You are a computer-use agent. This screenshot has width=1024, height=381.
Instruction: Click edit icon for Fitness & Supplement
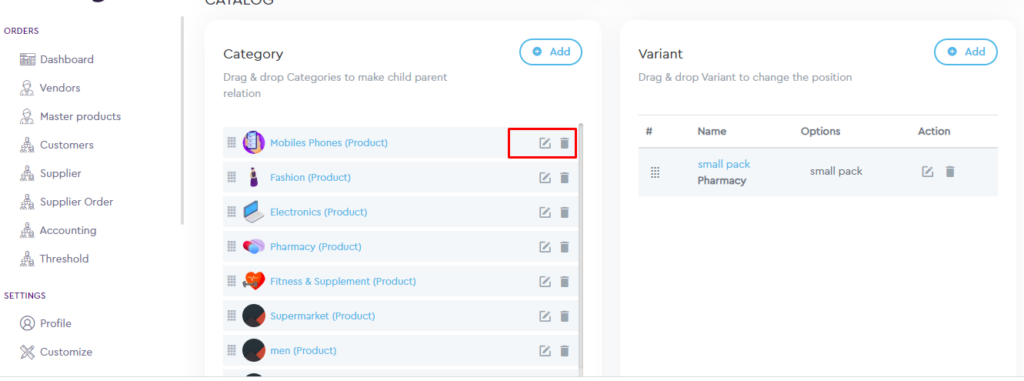pos(545,282)
